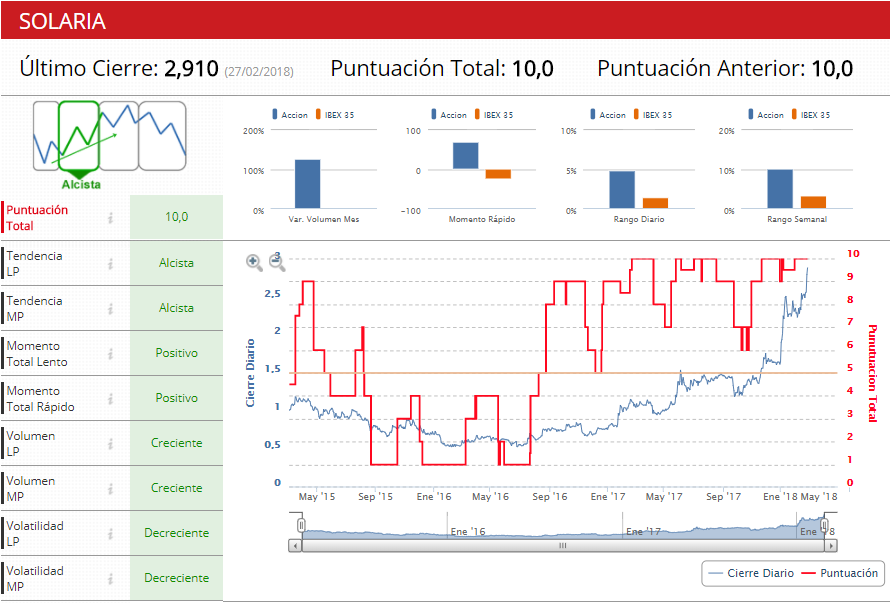
Task: Click the zoom-in magnifier on chart
Action: coord(254,262)
